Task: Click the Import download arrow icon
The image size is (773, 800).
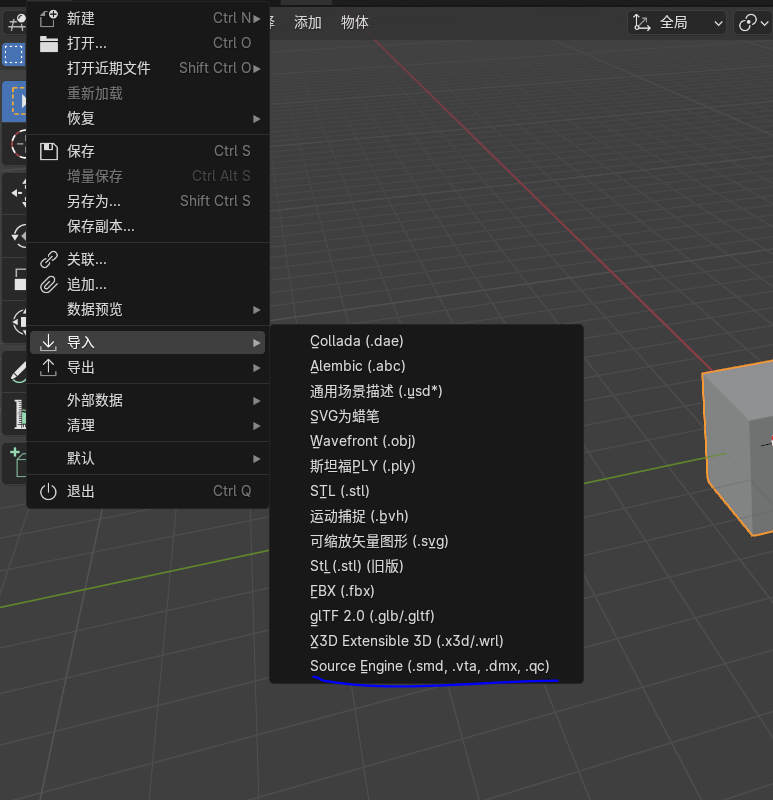Action: tap(48, 342)
